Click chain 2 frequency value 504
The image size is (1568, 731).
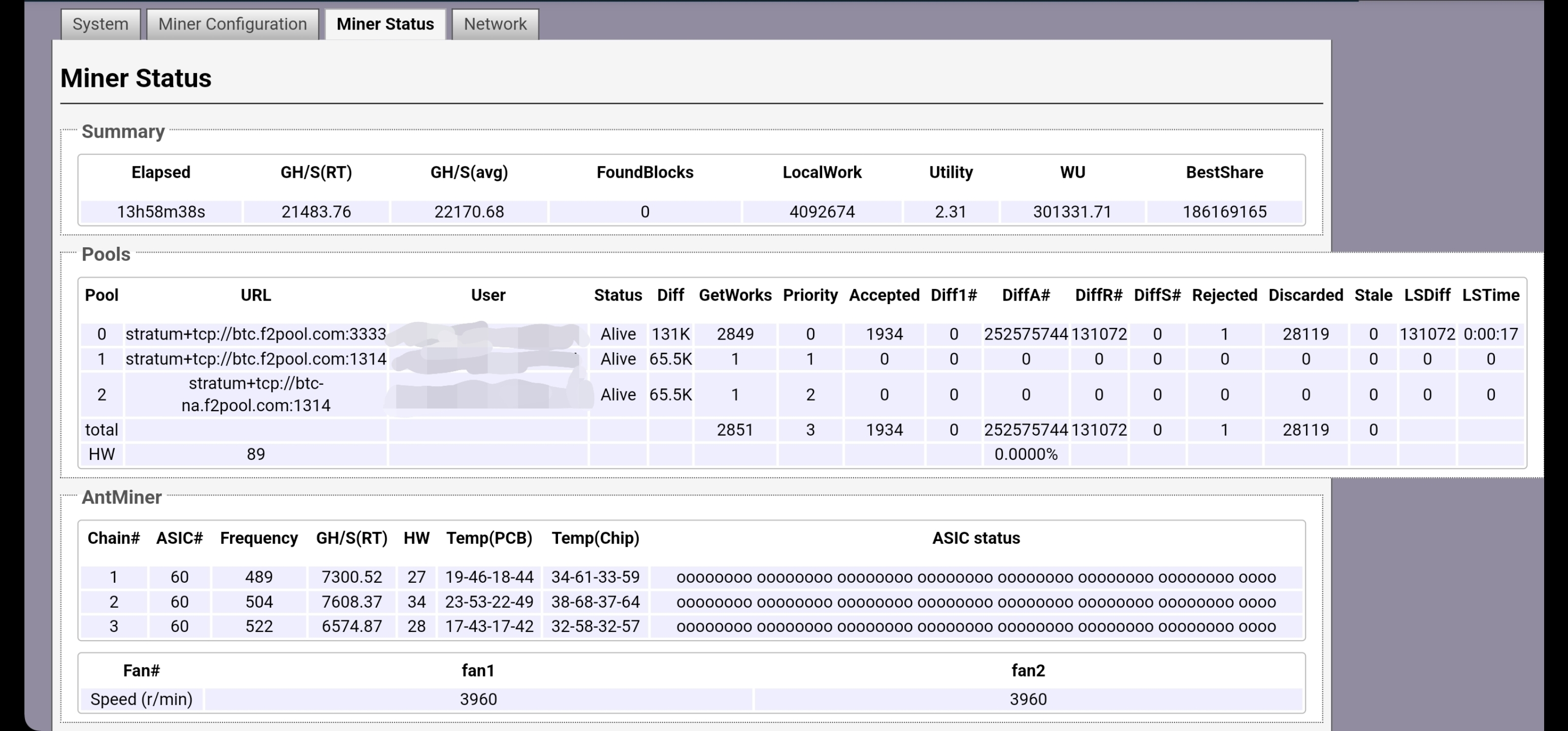[x=258, y=602]
